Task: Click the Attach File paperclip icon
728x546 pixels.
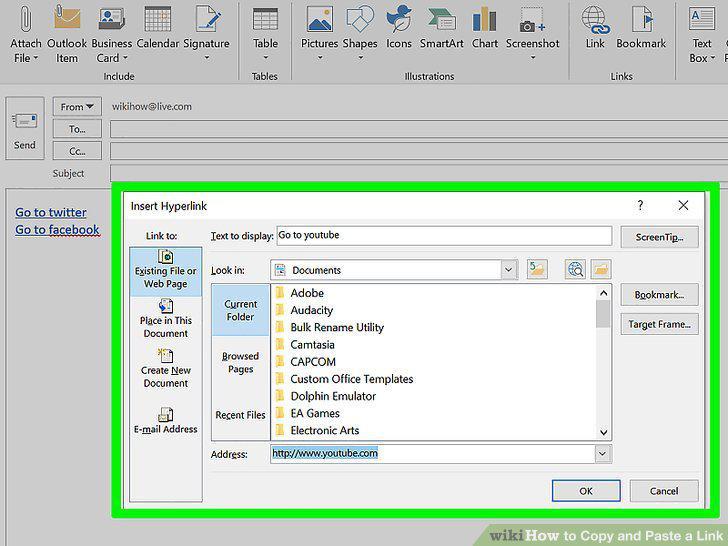Action: click(x=26, y=19)
